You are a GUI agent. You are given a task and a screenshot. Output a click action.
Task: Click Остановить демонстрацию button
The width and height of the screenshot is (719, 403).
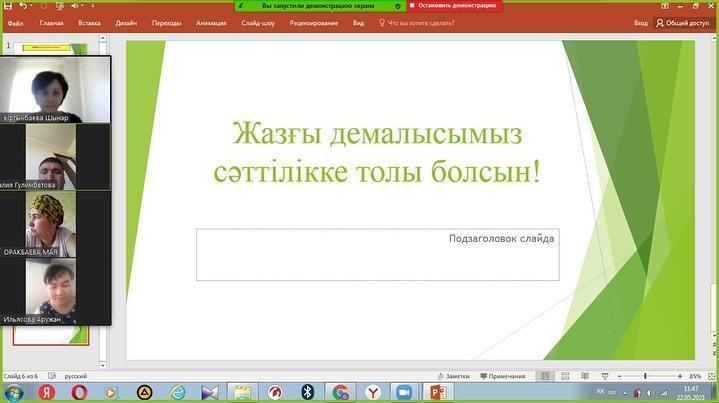tap(453, 6)
